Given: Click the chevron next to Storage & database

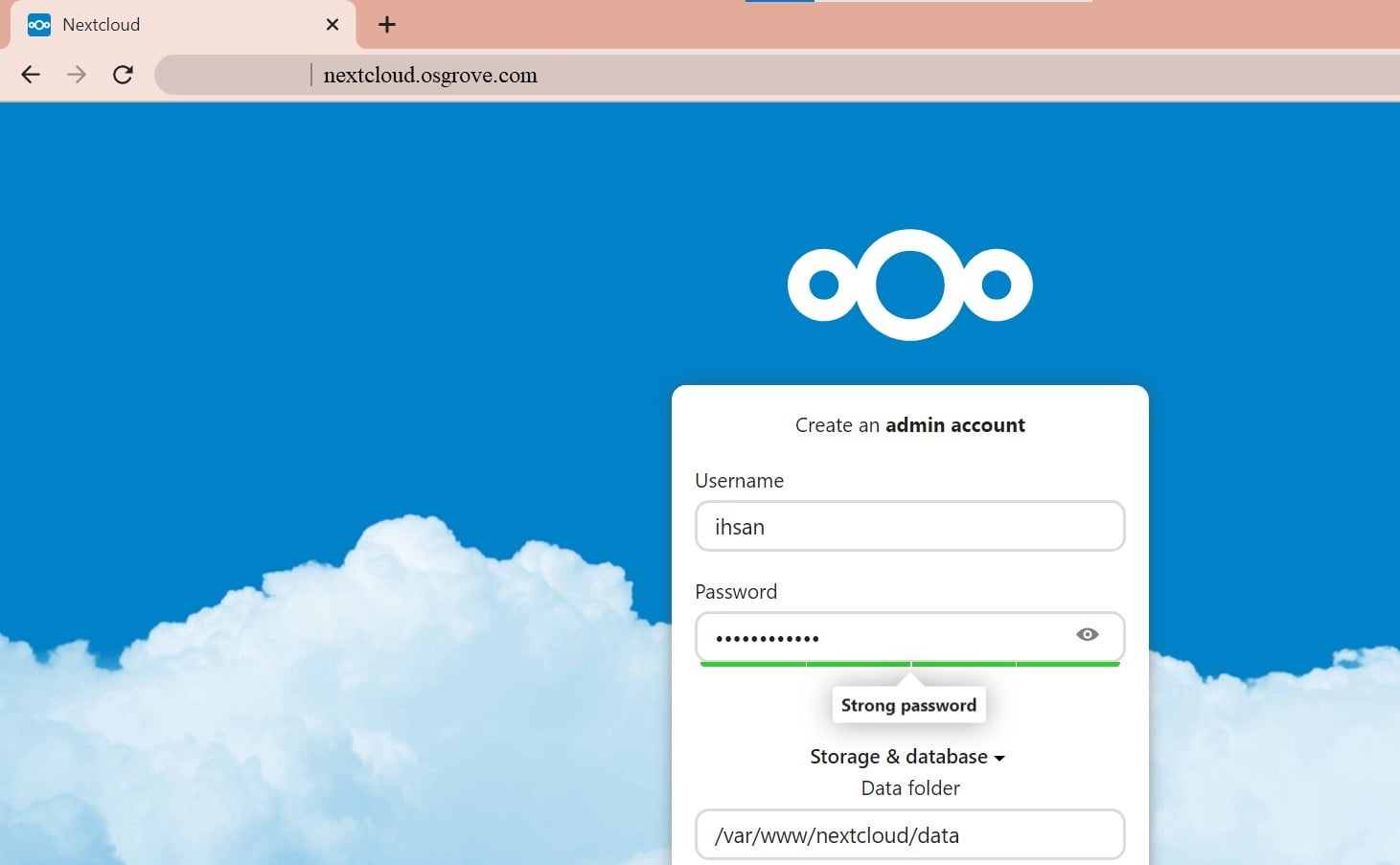Looking at the screenshot, I should point(1000,758).
